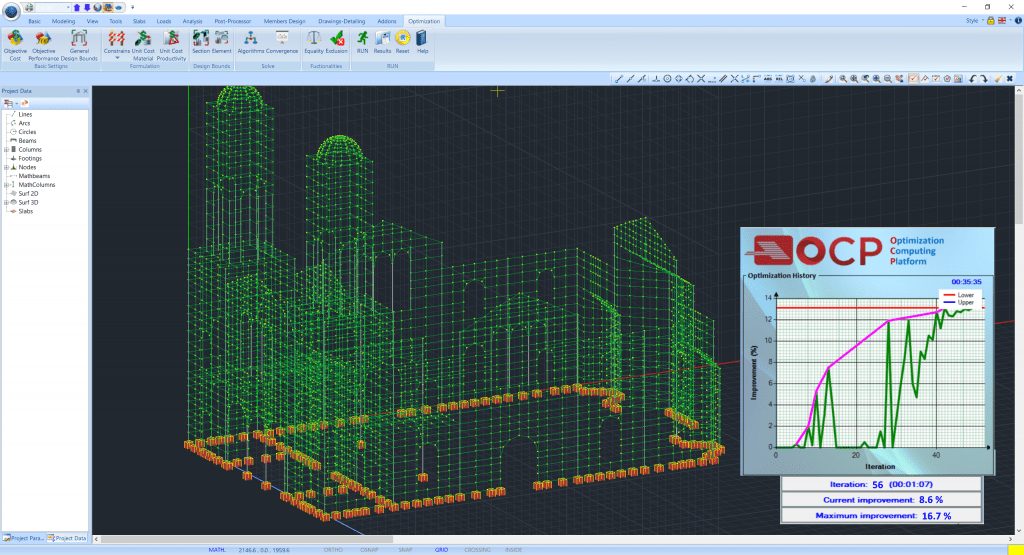Toggle ORTHO mode in status bar
This screenshot has width=1024, height=555.
(x=335, y=550)
